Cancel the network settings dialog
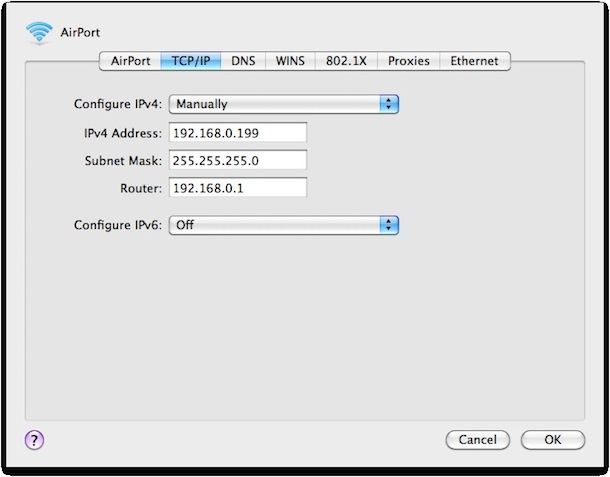Viewport: 610px width, 477px height. [477, 440]
